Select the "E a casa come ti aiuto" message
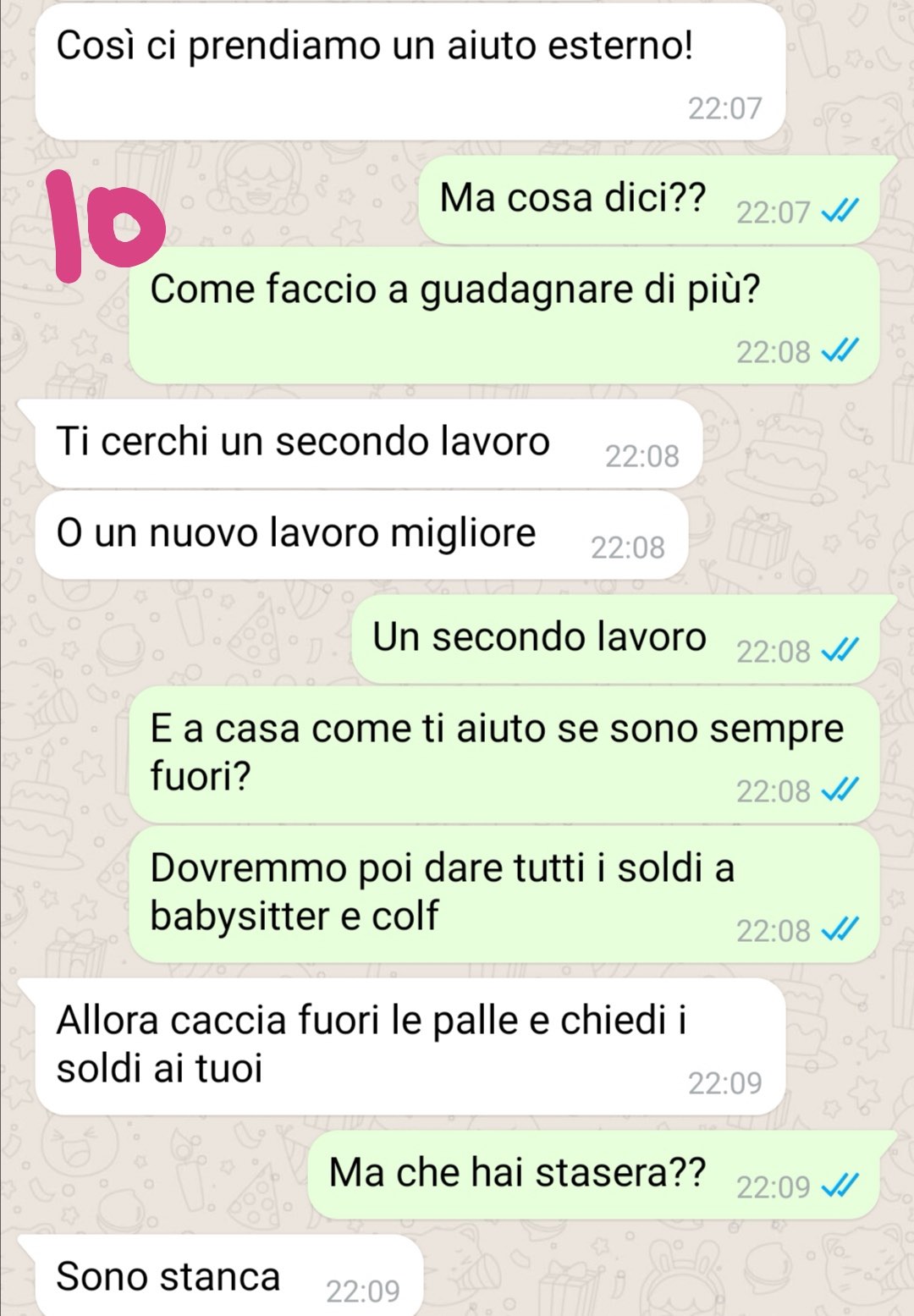This screenshot has height=1316, width=914. (x=504, y=755)
